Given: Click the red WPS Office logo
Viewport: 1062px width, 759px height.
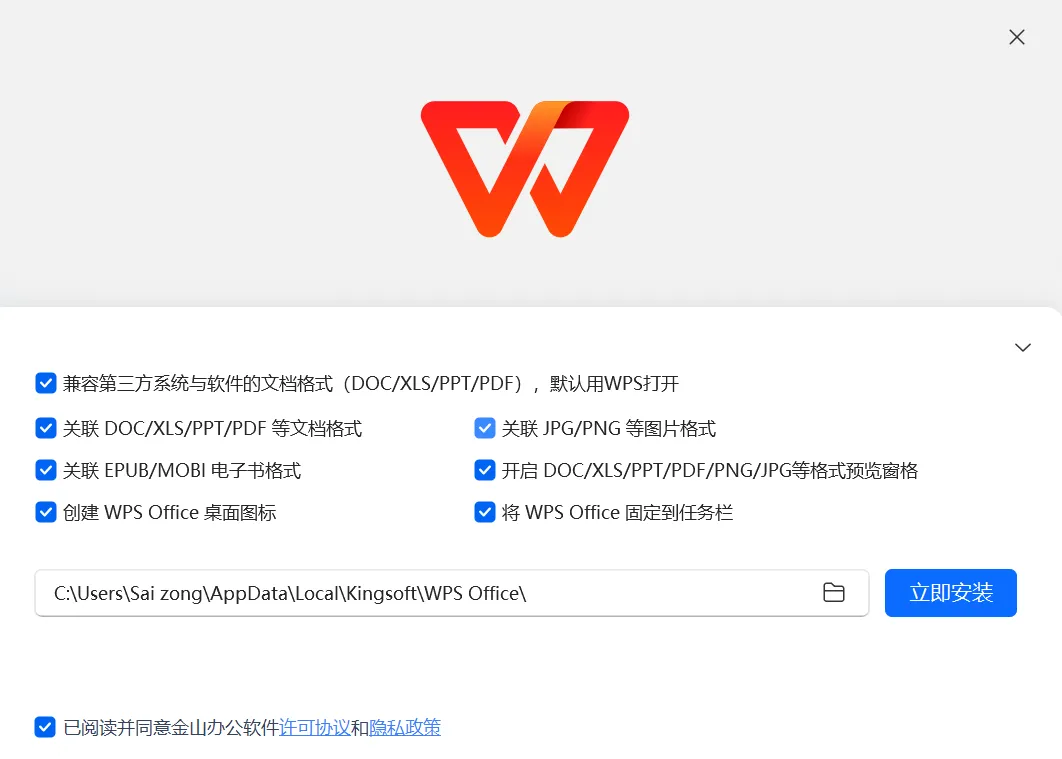Looking at the screenshot, I should click(525, 169).
